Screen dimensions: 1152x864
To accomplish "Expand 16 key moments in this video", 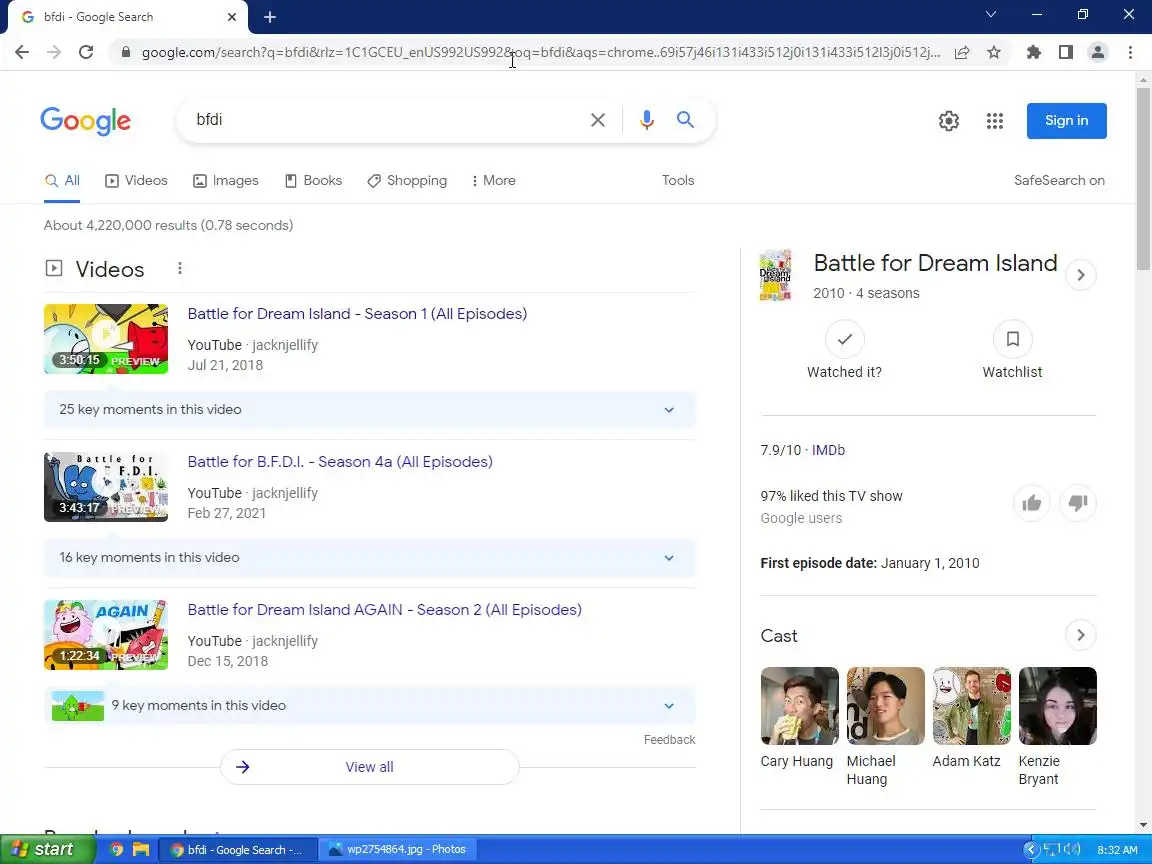I will tap(370, 558).
